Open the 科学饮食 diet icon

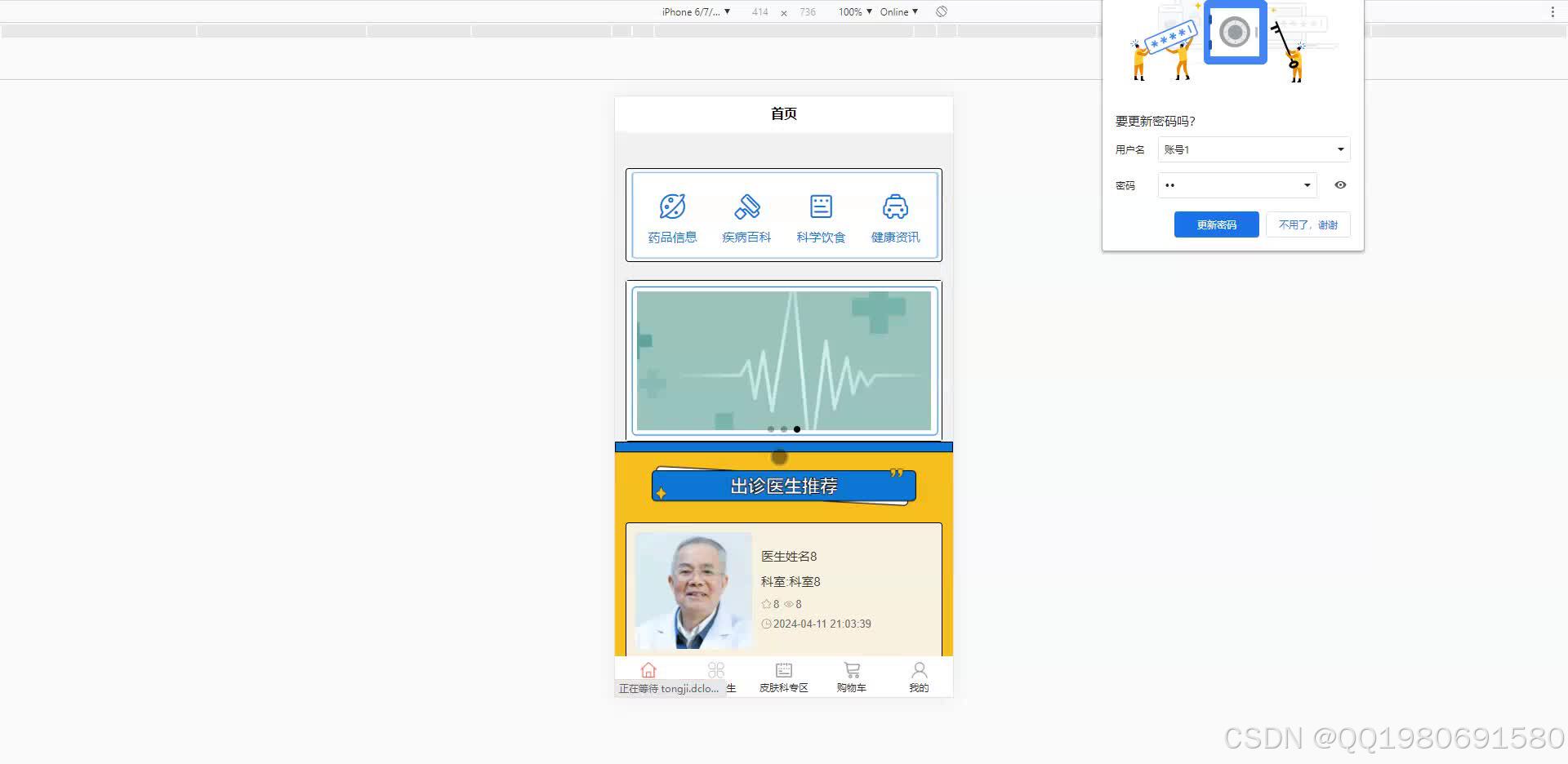pos(821,207)
